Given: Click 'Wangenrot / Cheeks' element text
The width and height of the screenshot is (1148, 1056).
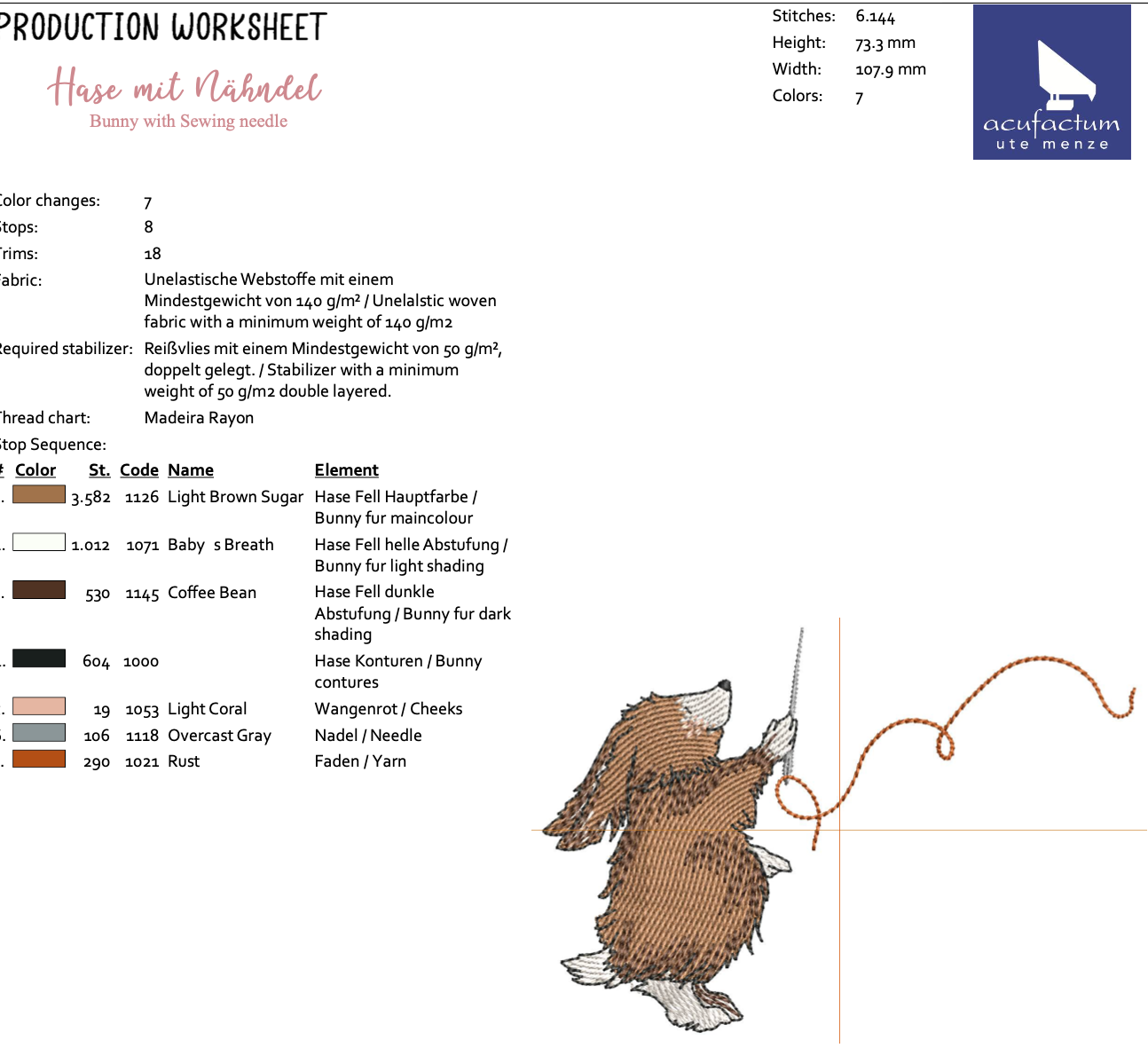Looking at the screenshot, I should pyautogui.click(x=389, y=709).
